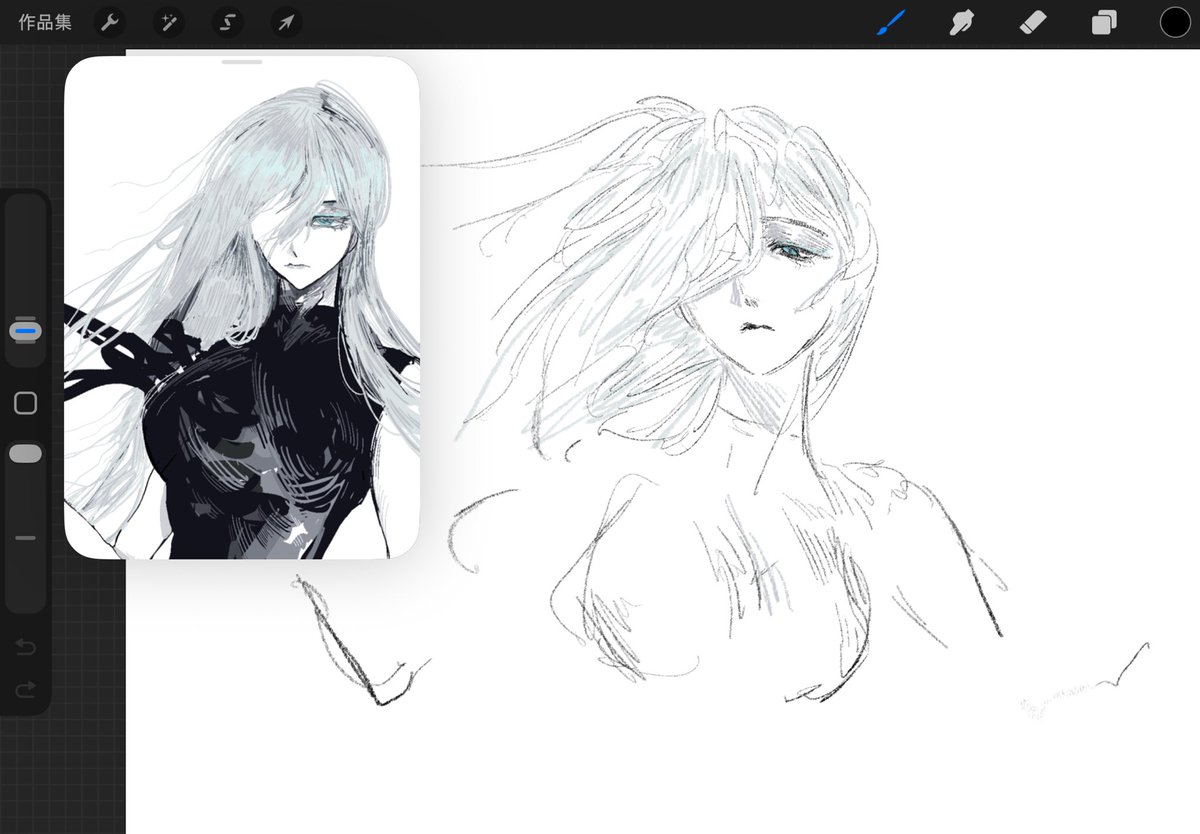Image resolution: width=1200 pixels, height=834 pixels.
Task: Set brush opacity using the lower slider
Action: 25,452
